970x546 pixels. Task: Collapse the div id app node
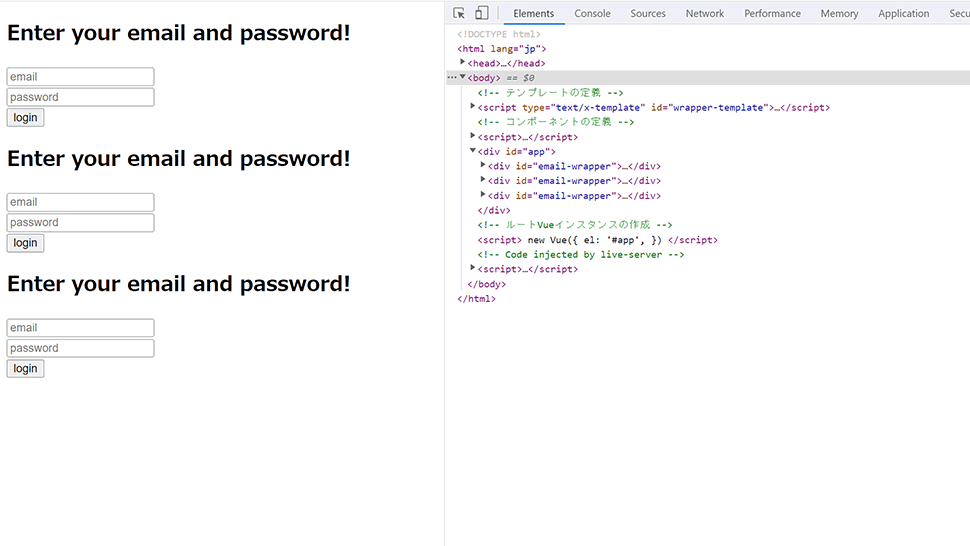pos(473,151)
